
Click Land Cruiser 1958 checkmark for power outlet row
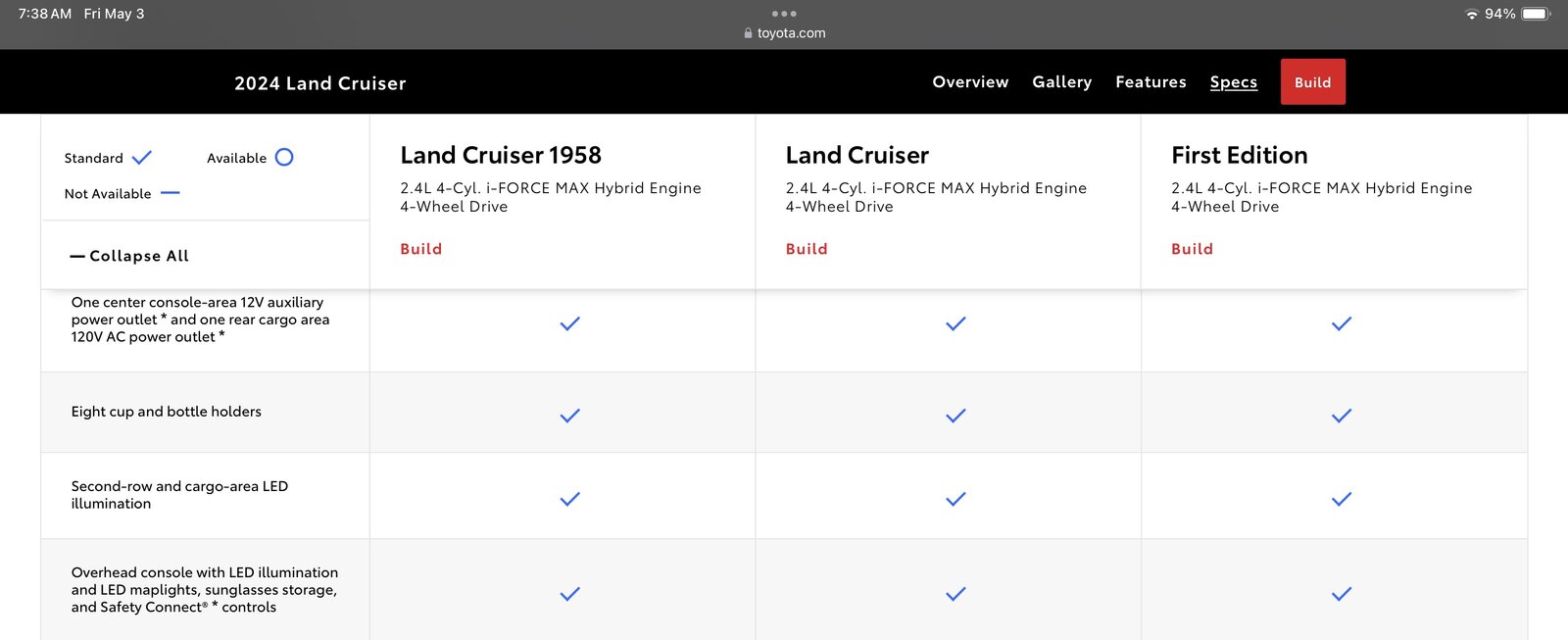[x=569, y=323]
